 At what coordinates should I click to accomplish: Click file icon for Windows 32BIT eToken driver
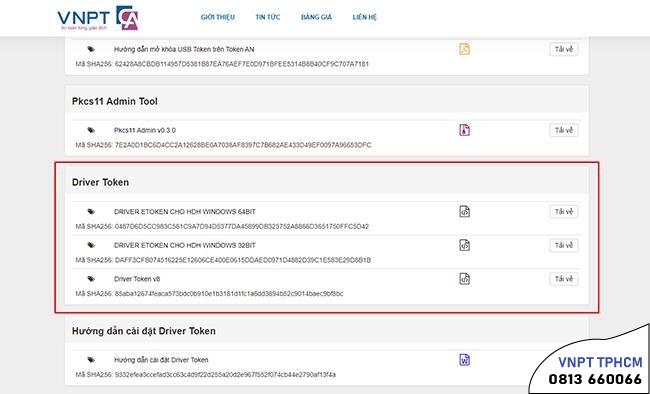coord(464,245)
